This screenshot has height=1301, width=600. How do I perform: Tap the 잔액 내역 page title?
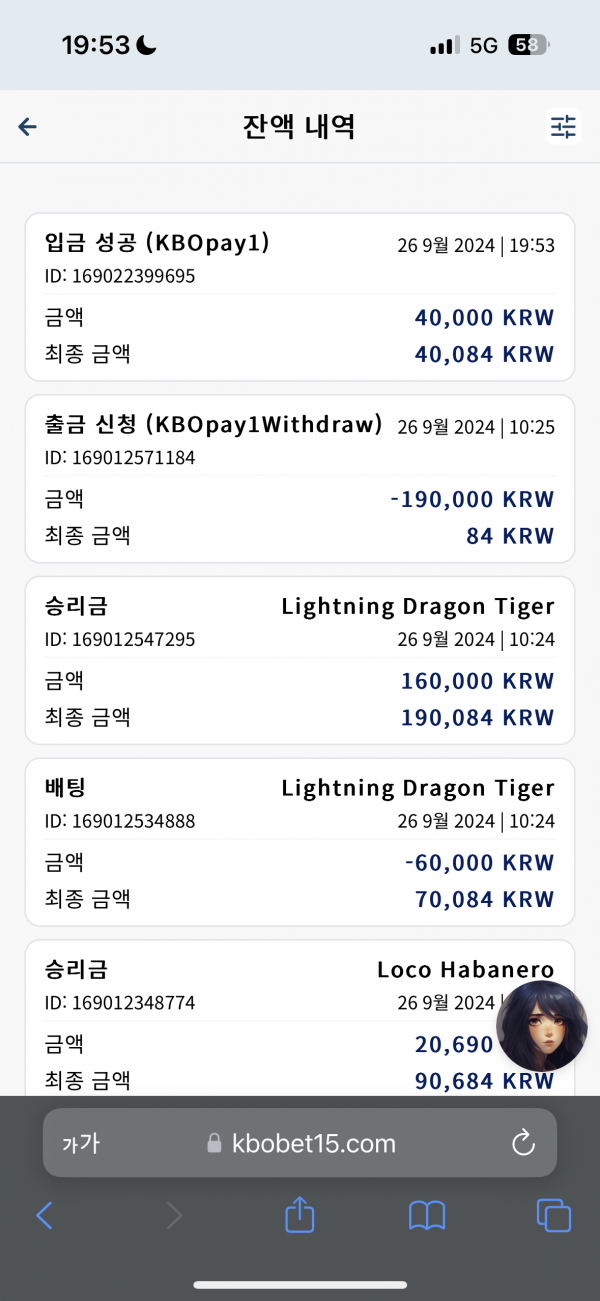coord(299,126)
